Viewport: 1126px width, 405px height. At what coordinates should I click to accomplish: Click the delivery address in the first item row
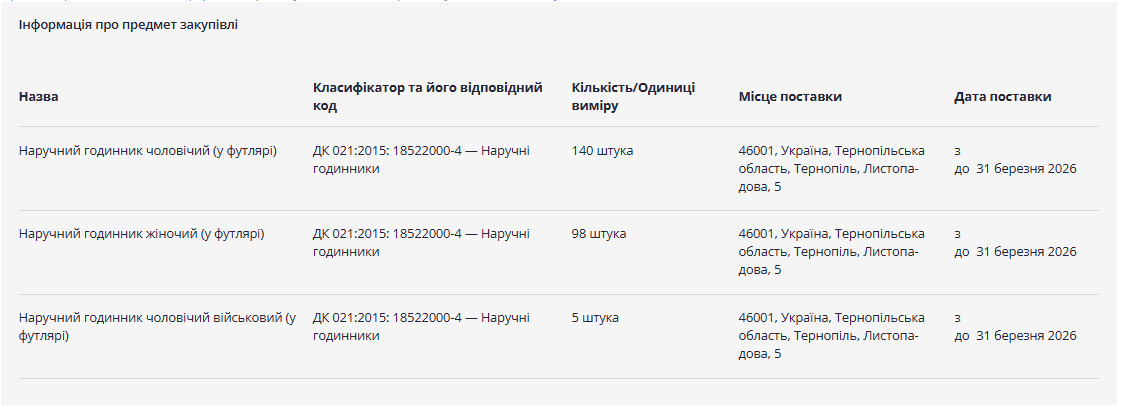pos(831,169)
